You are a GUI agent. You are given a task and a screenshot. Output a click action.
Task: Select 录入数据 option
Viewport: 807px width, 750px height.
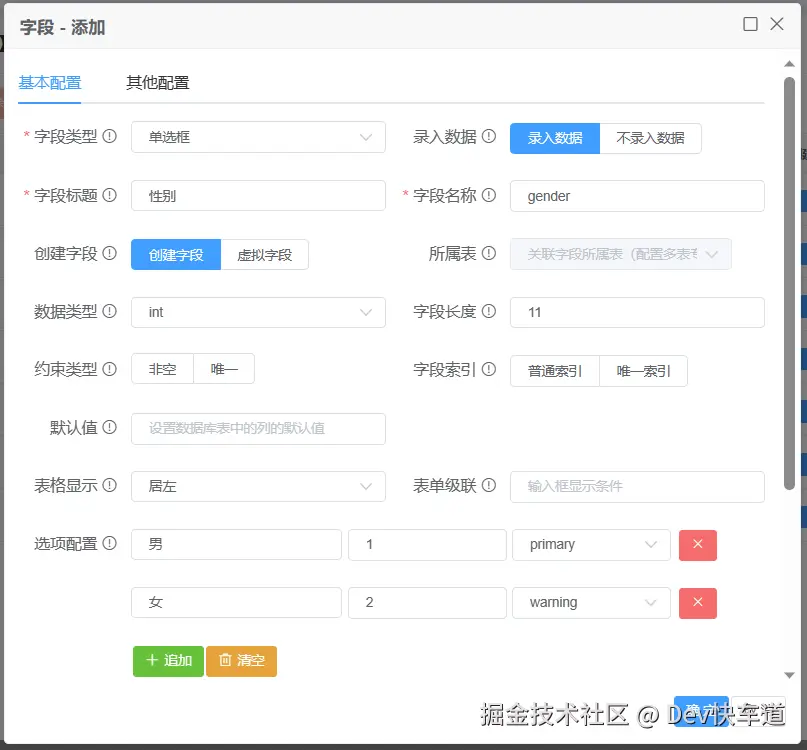click(x=555, y=138)
